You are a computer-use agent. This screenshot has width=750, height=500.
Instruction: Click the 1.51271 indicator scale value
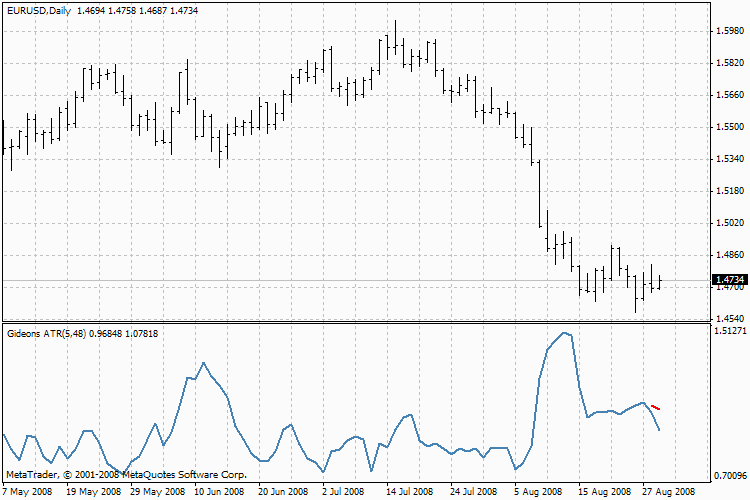tap(729, 330)
